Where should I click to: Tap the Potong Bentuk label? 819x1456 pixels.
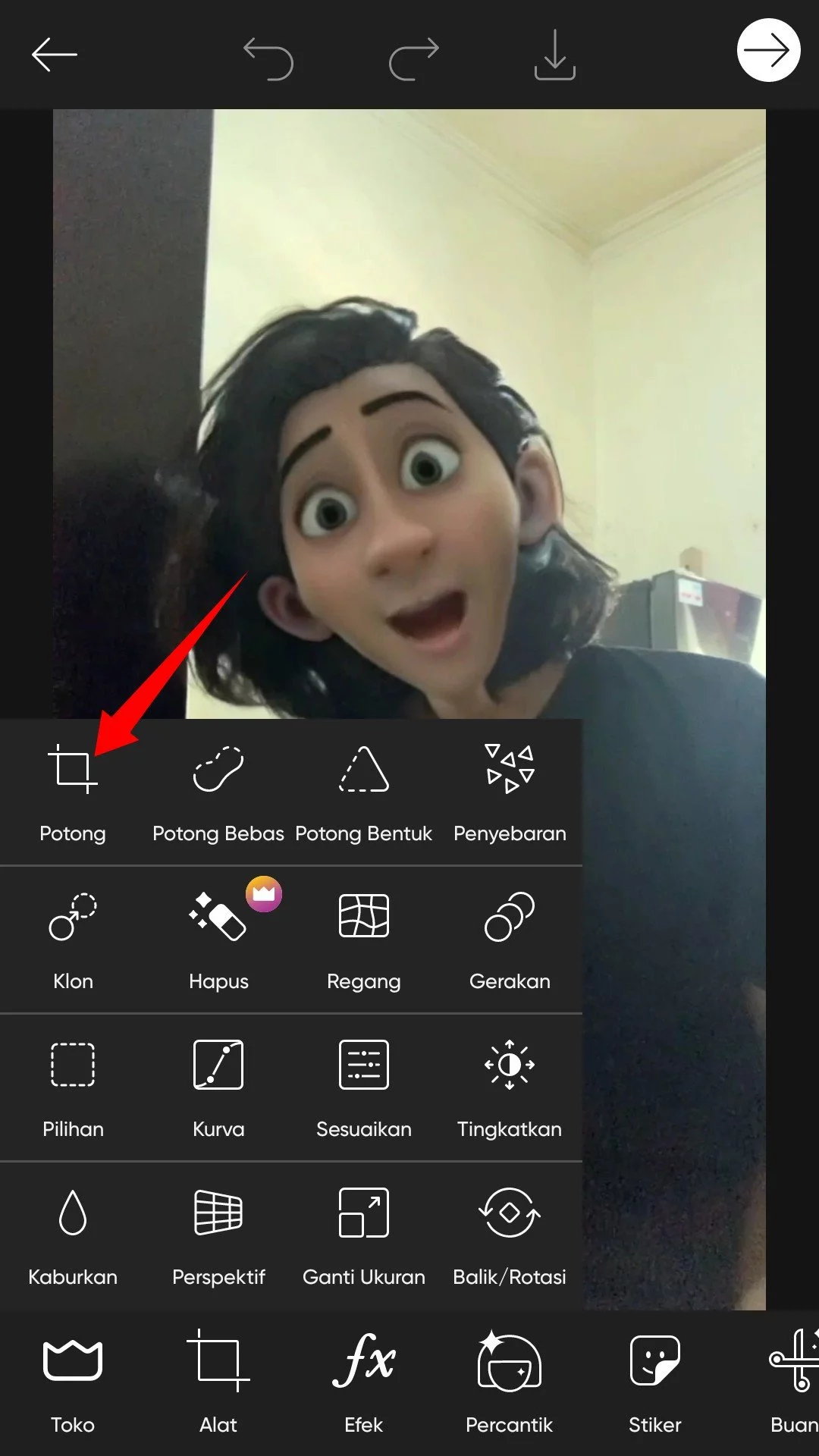364,833
